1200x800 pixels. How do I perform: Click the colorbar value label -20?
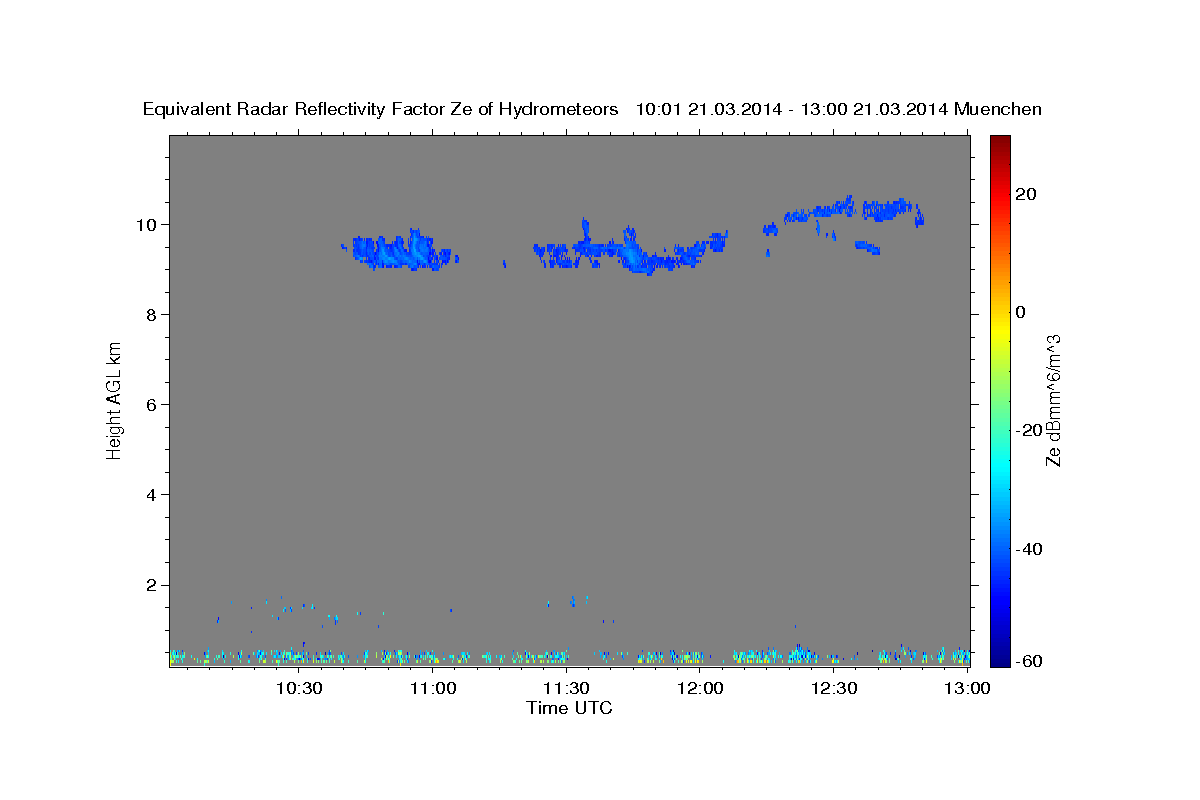pos(1030,430)
